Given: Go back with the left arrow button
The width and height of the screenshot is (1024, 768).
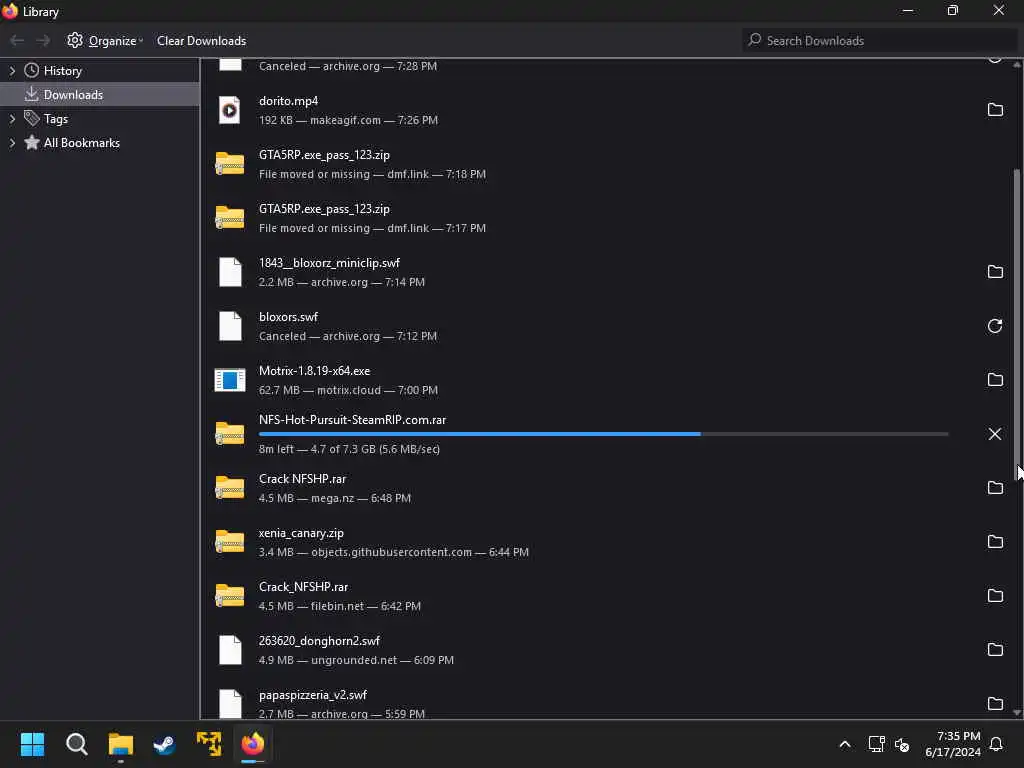Looking at the screenshot, I should pyautogui.click(x=17, y=40).
